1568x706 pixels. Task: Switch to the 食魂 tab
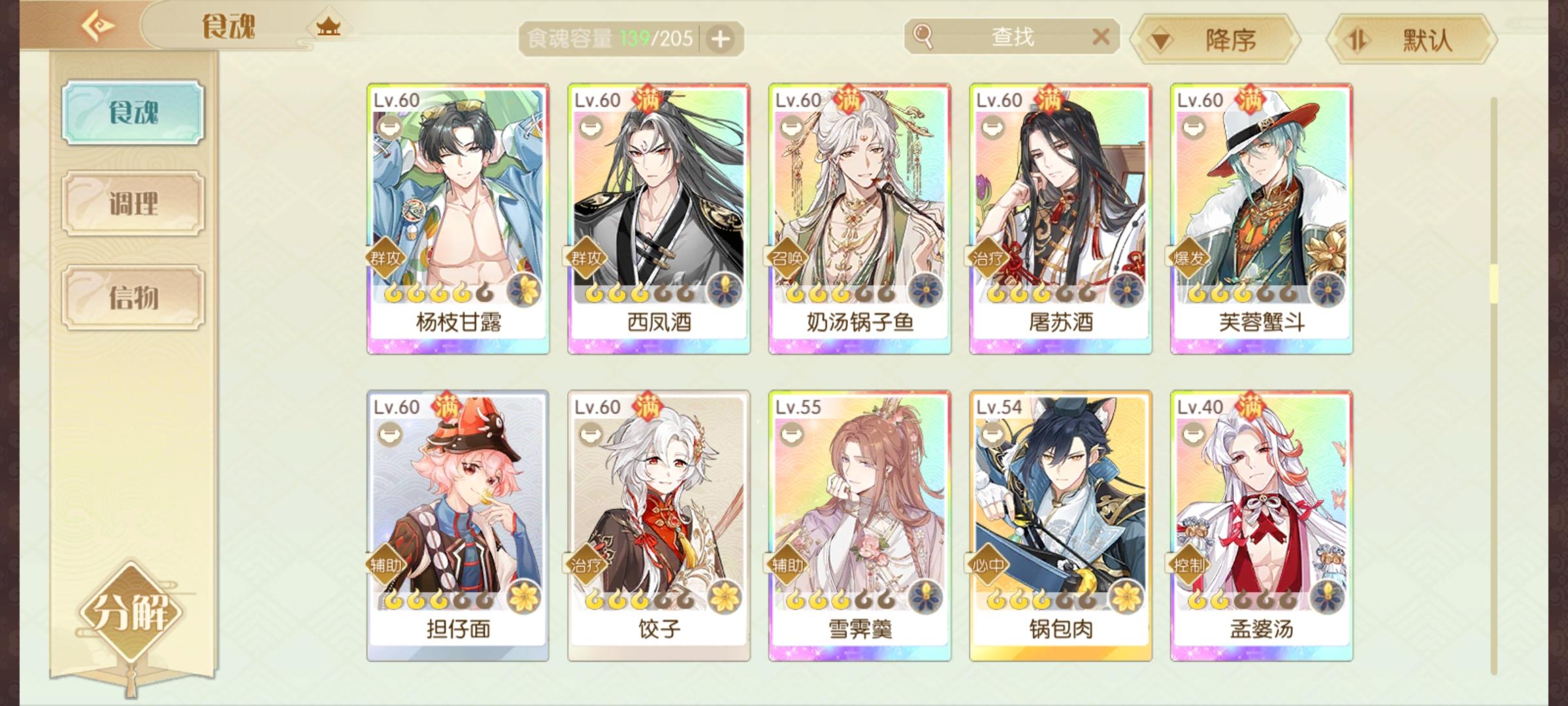pos(133,112)
